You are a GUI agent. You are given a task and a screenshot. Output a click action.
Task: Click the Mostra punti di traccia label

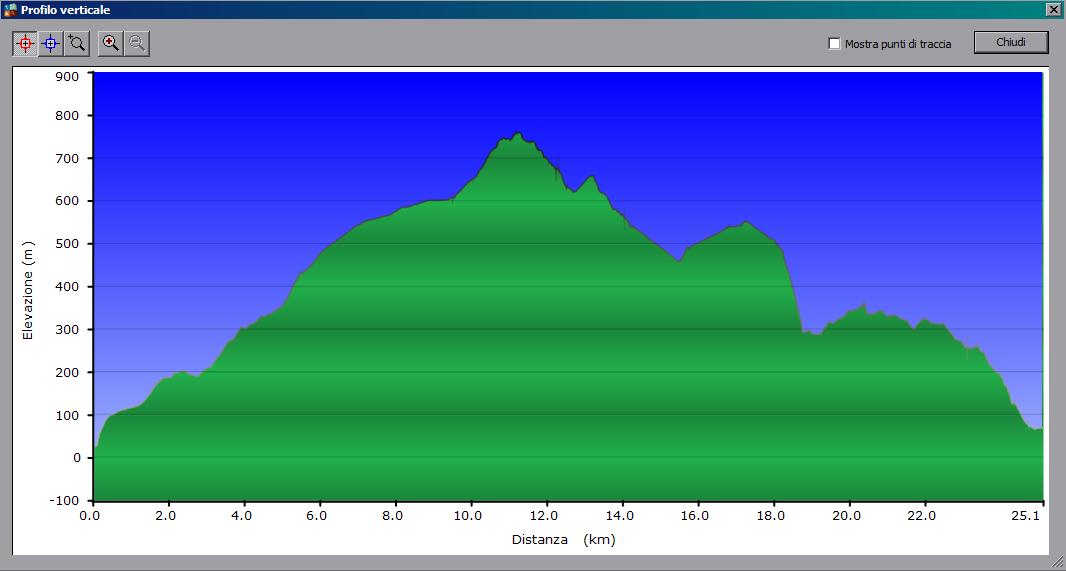pyautogui.click(x=898, y=44)
